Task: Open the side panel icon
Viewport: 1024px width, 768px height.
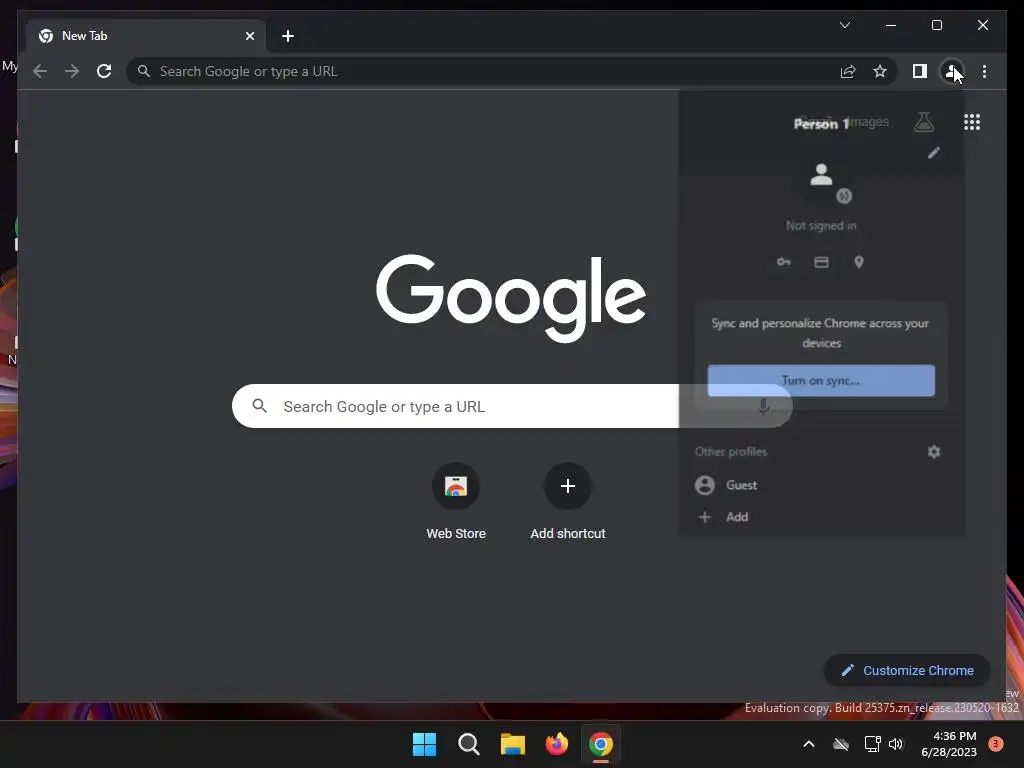Action: 920,71
